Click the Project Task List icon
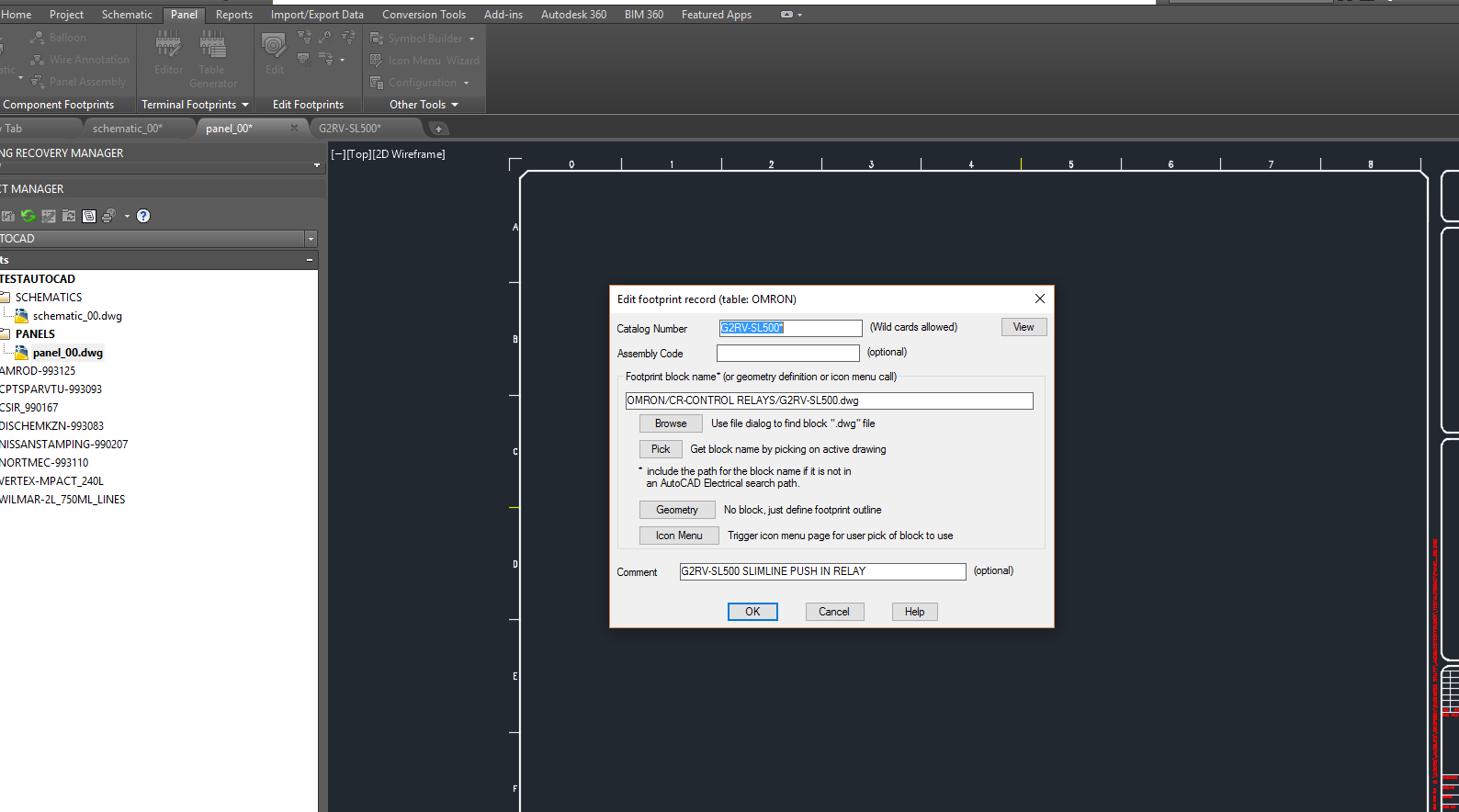 click(49, 216)
